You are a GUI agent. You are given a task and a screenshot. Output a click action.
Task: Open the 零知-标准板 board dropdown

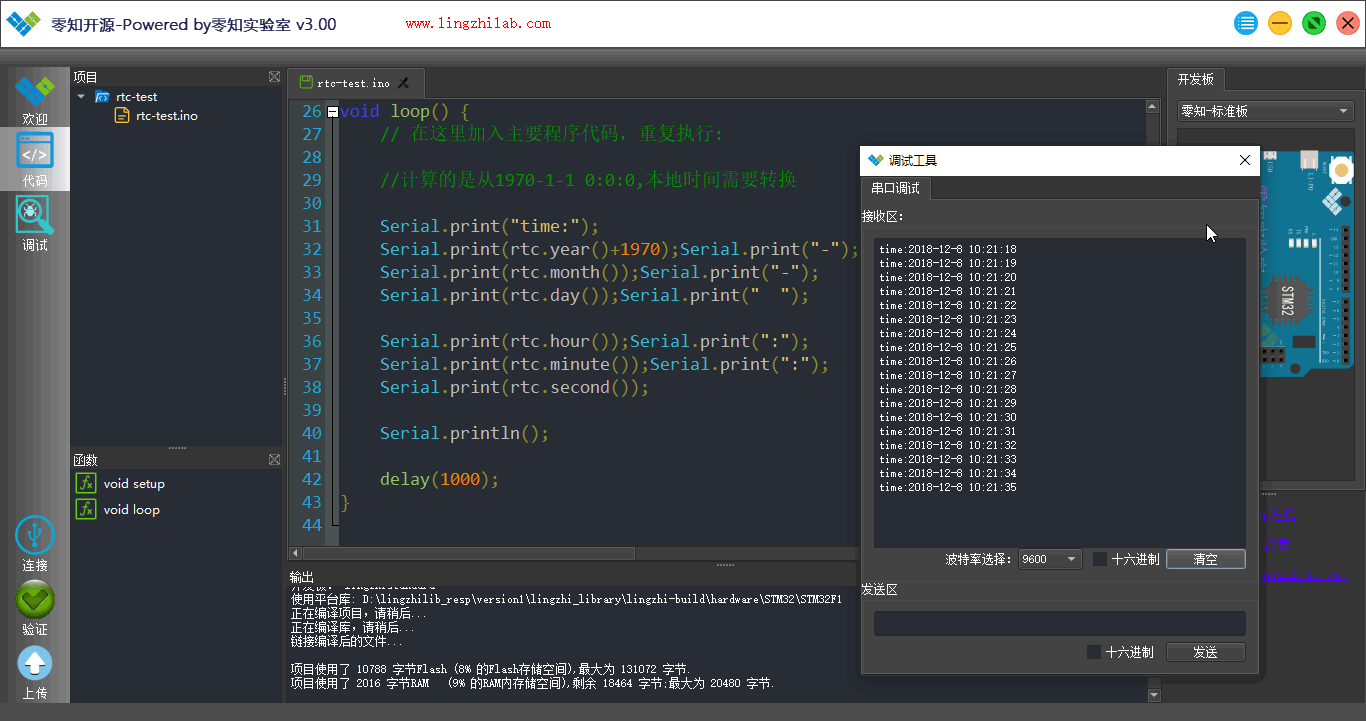[x=1265, y=111]
